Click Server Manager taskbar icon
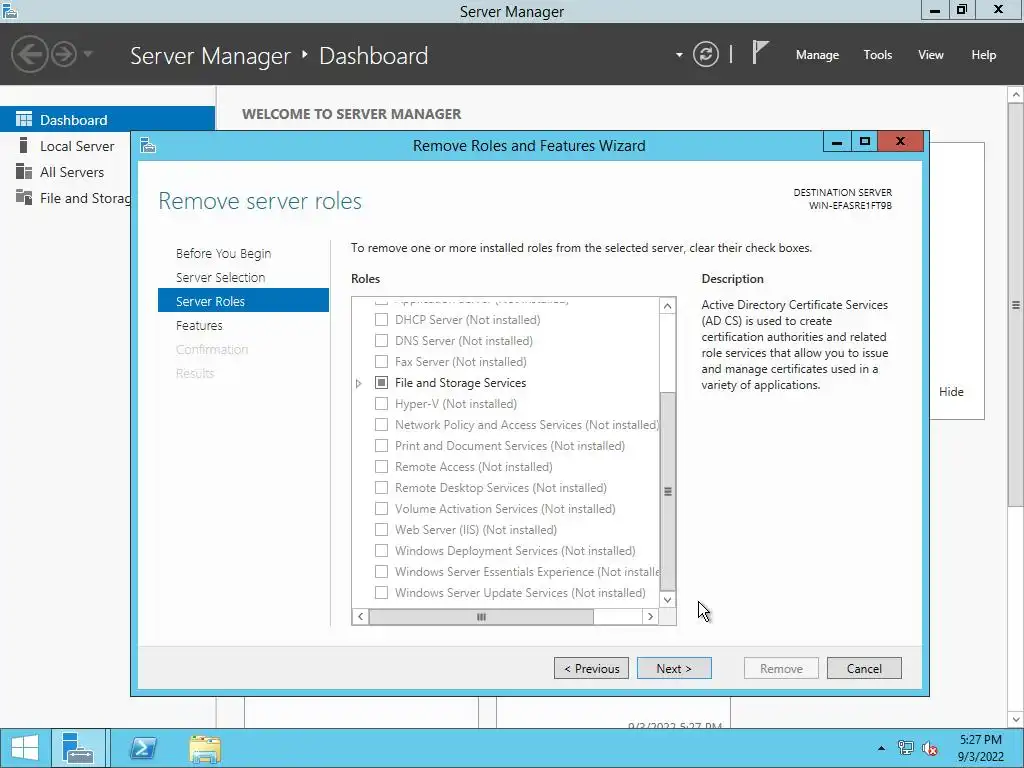This screenshot has height=768, width=1024. [x=78, y=748]
